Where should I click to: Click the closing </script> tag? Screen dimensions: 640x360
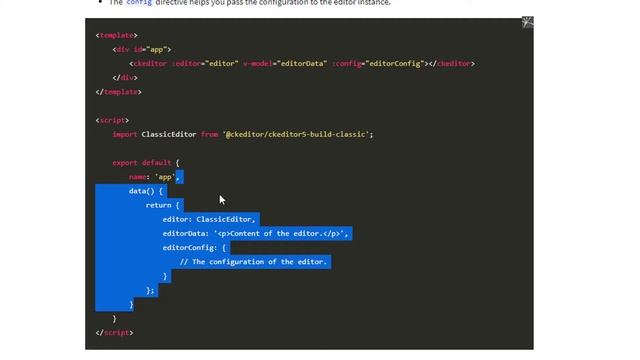[114, 333]
